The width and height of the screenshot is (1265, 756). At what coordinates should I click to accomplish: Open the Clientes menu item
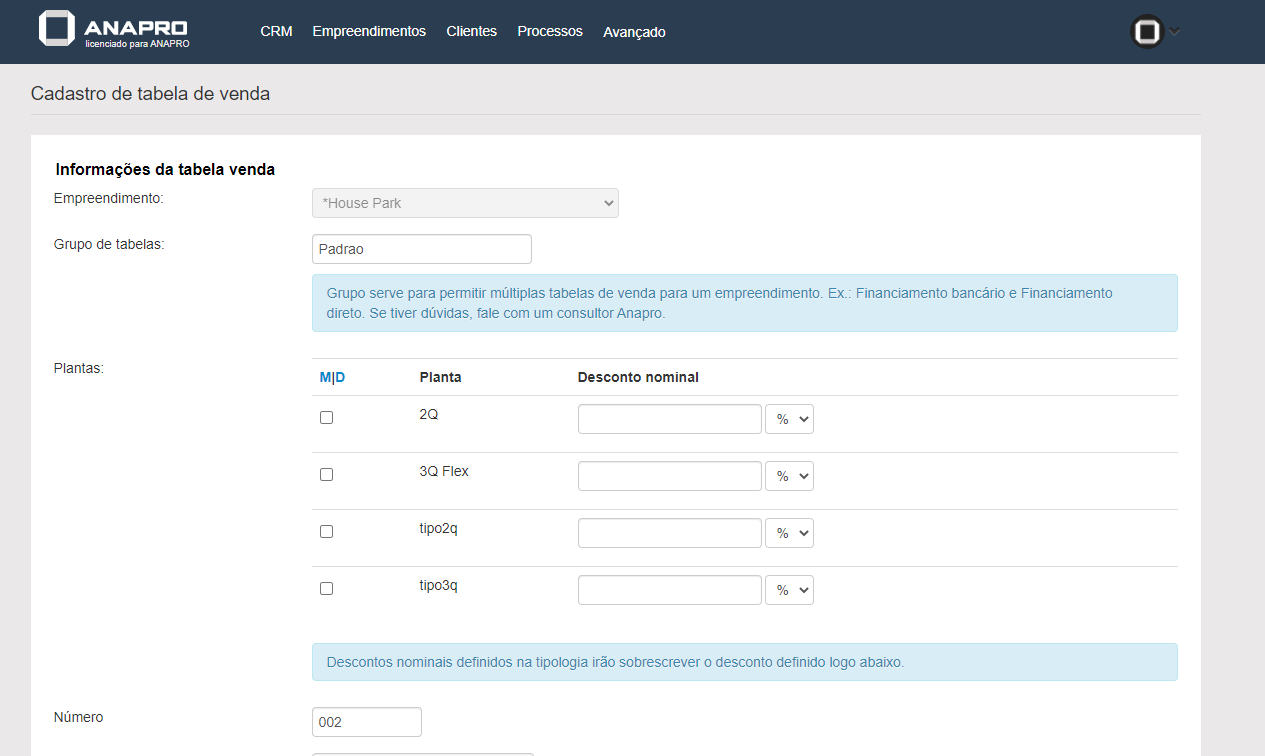pos(471,32)
